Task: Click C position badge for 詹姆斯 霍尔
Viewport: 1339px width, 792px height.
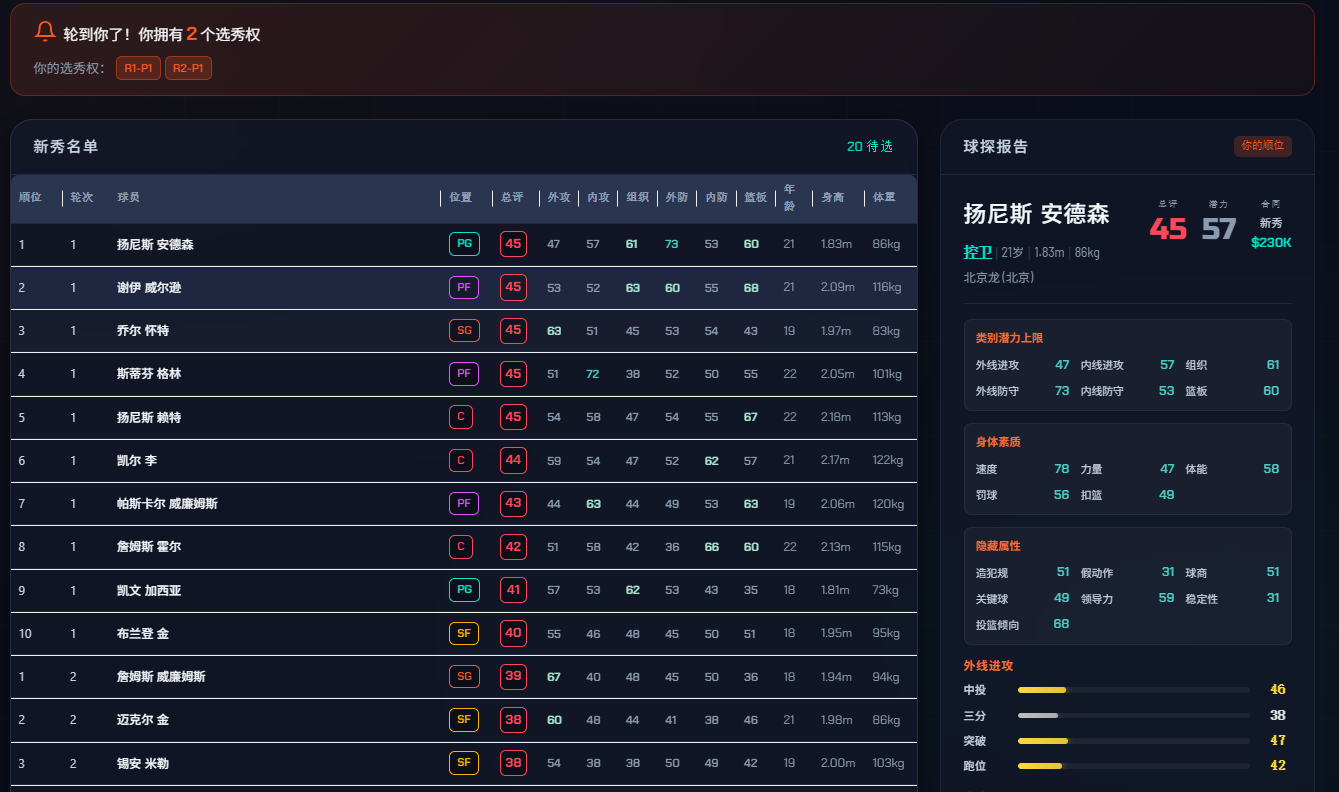Action: pyautogui.click(x=461, y=547)
